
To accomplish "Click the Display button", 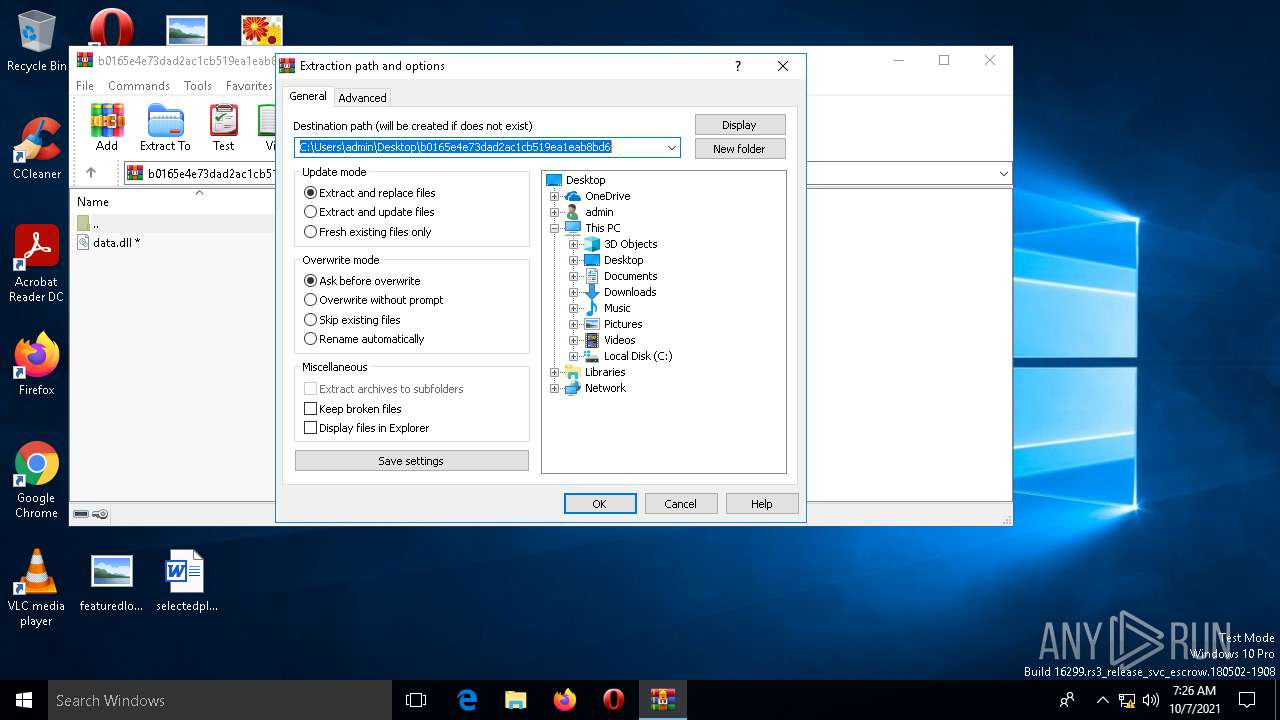I will (x=740, y=125).
